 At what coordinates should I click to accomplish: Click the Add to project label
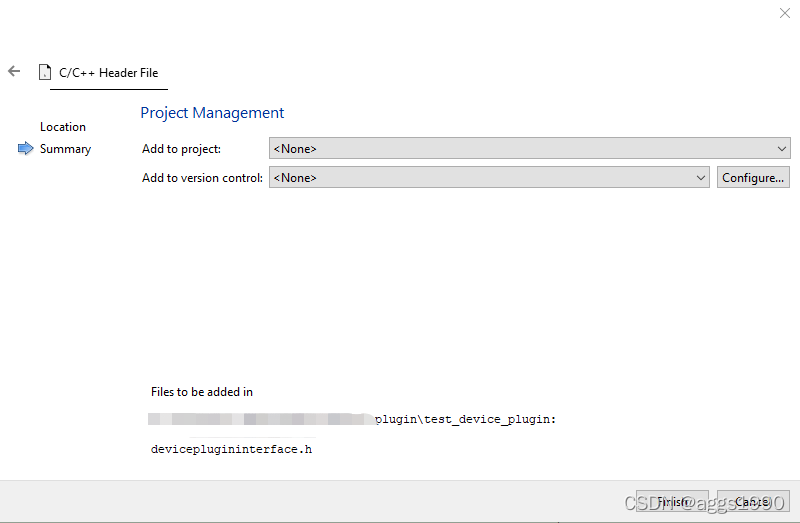click(x=182, y=149)
